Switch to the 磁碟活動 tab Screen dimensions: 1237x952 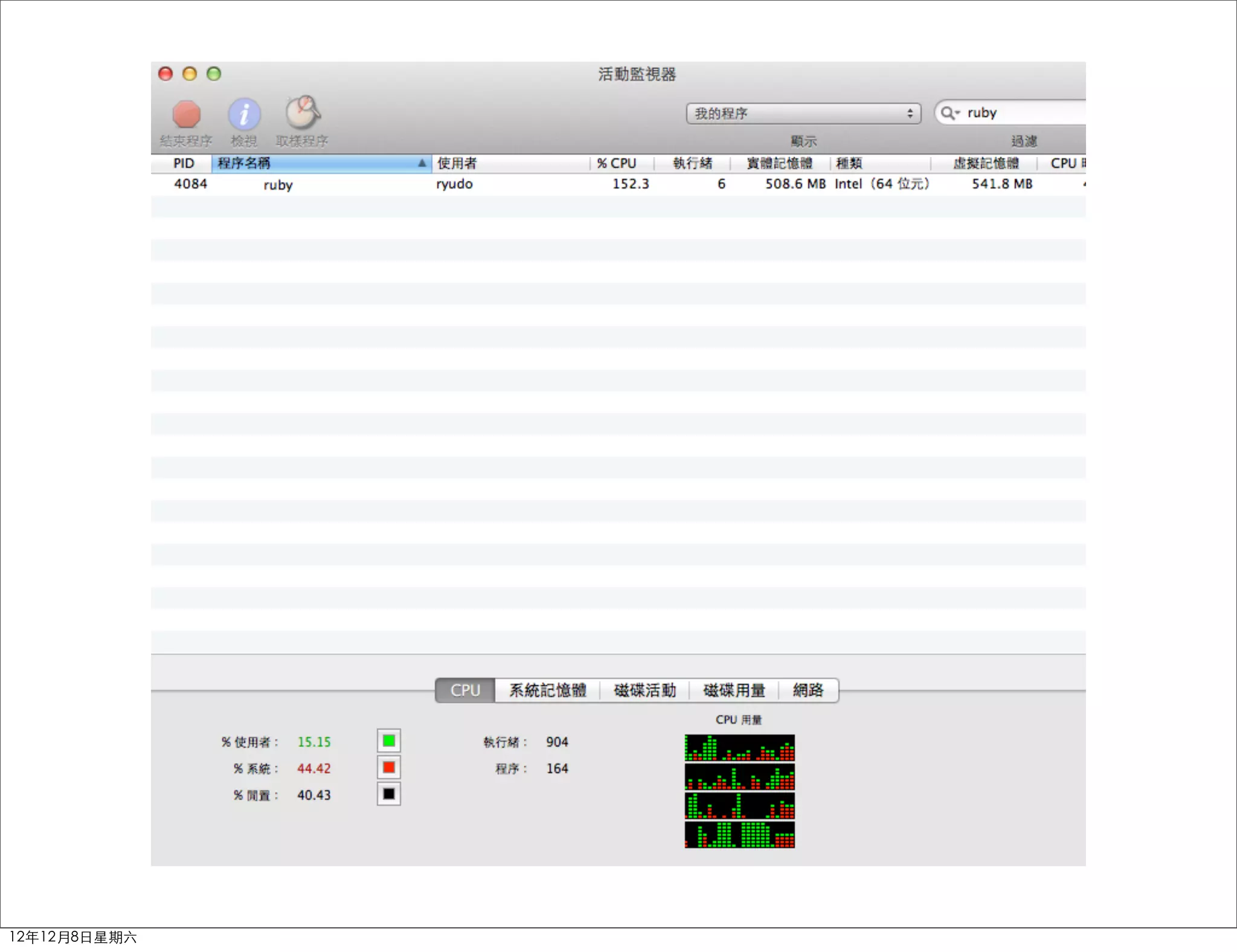pyautogui.click(x=644, y=690)
